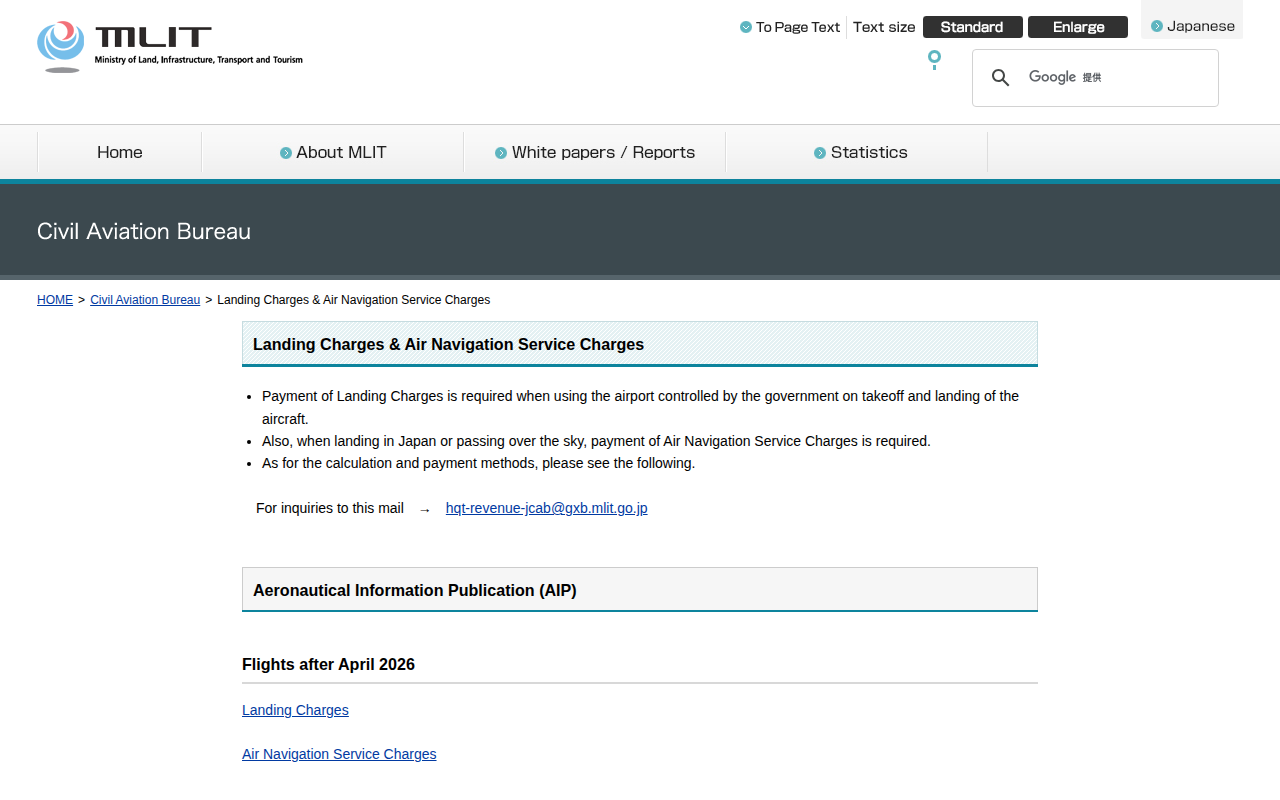Open White papers / Reports menu
This screenshot has height=800, width=1280.
click(x=595, y=152)
